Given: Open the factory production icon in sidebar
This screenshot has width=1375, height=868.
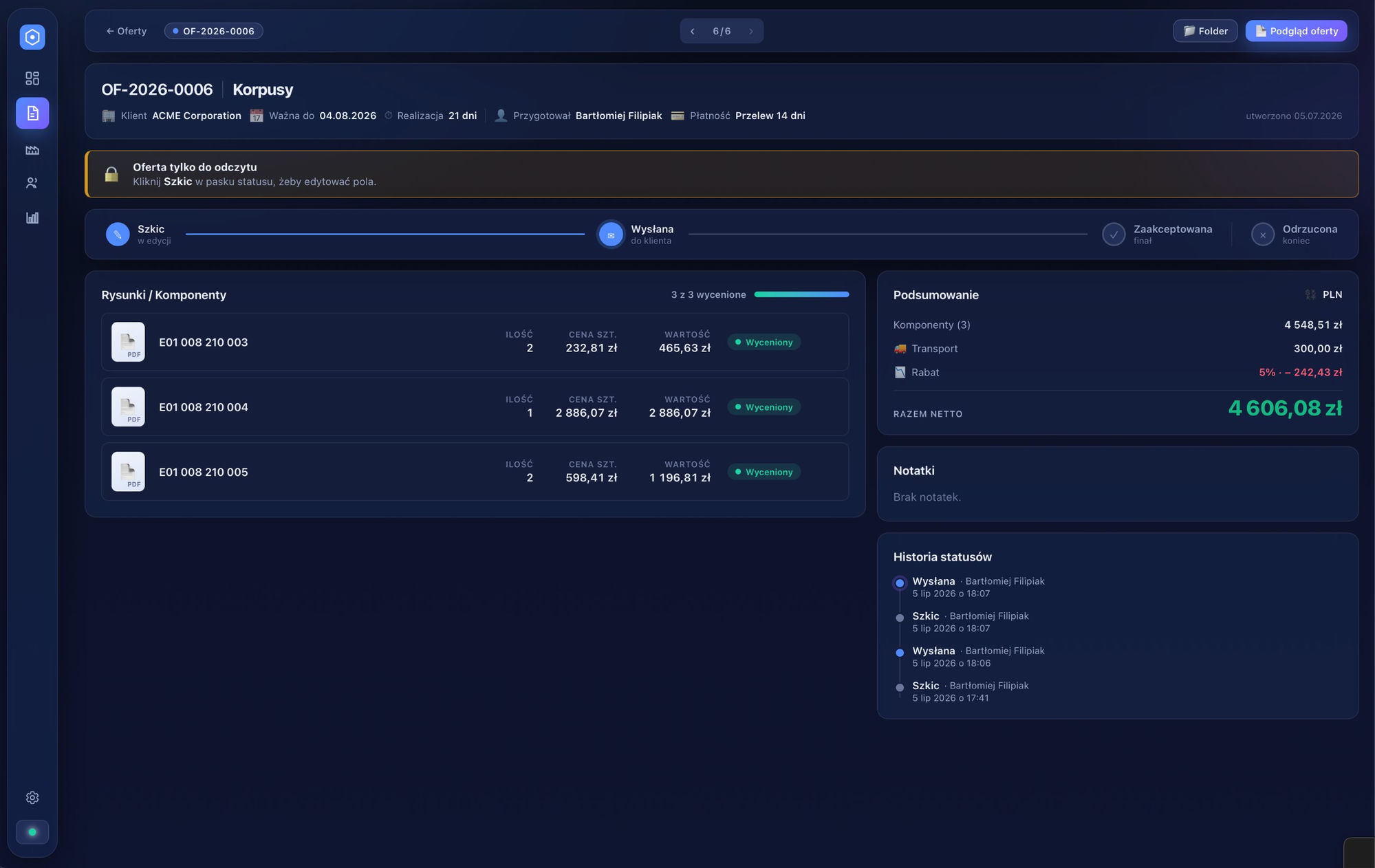Looking at the screenshot, I should [x=32, y=150].
